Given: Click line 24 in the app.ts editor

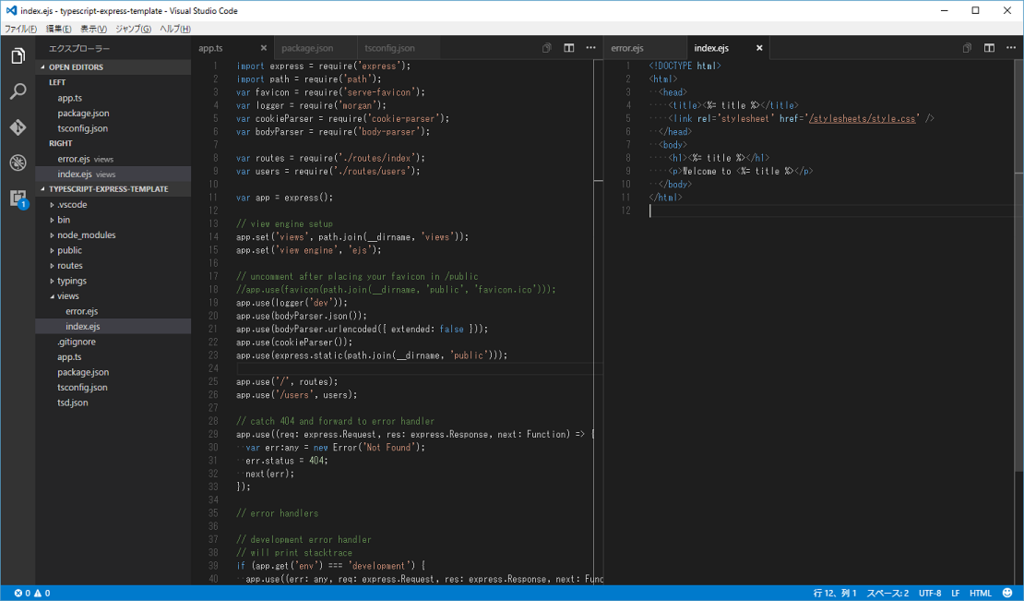Looking at the screenshot, I should pos(415,368).
